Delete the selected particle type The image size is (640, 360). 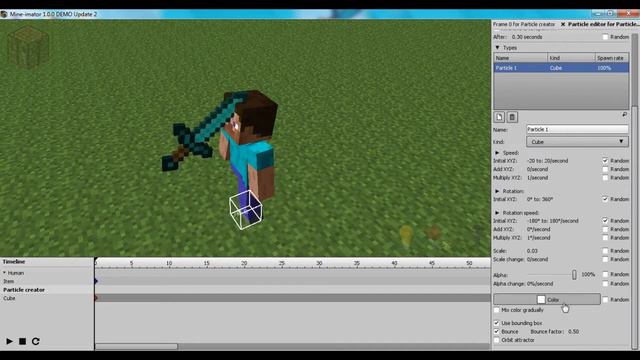512,117
